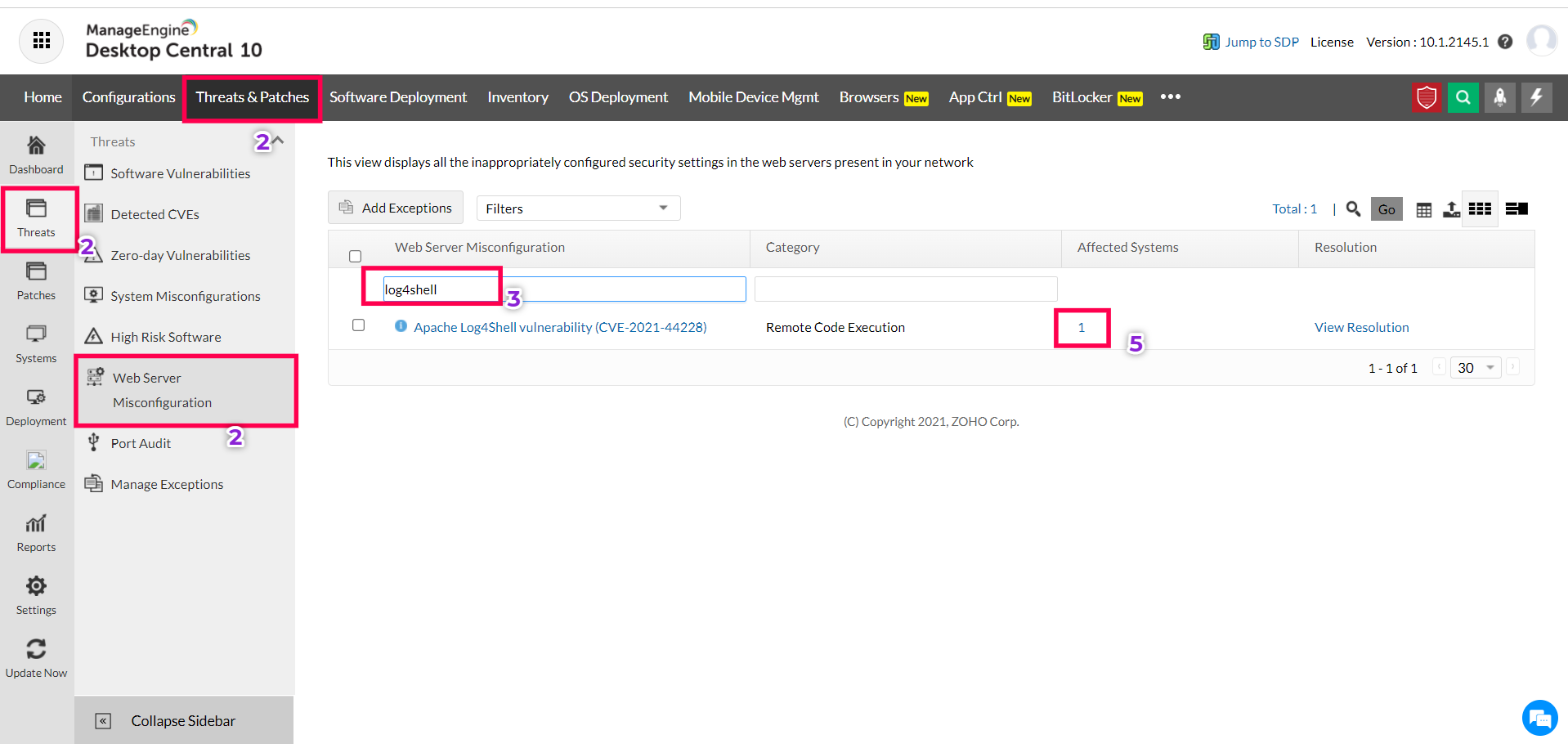The width and height of the screenshot is (1568, 744).
Task: Open the Filters dropdown
Action: (x=578, y=208)
